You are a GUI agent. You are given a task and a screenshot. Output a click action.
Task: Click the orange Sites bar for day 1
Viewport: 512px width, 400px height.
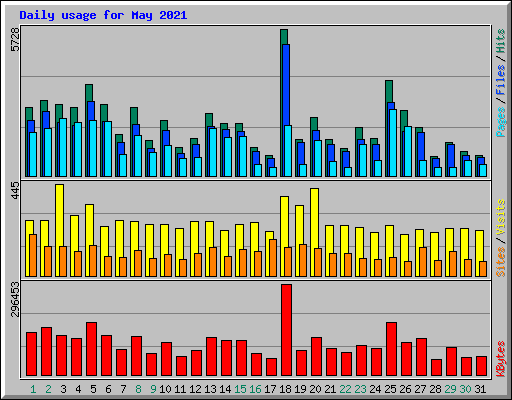tap(33, 255)
